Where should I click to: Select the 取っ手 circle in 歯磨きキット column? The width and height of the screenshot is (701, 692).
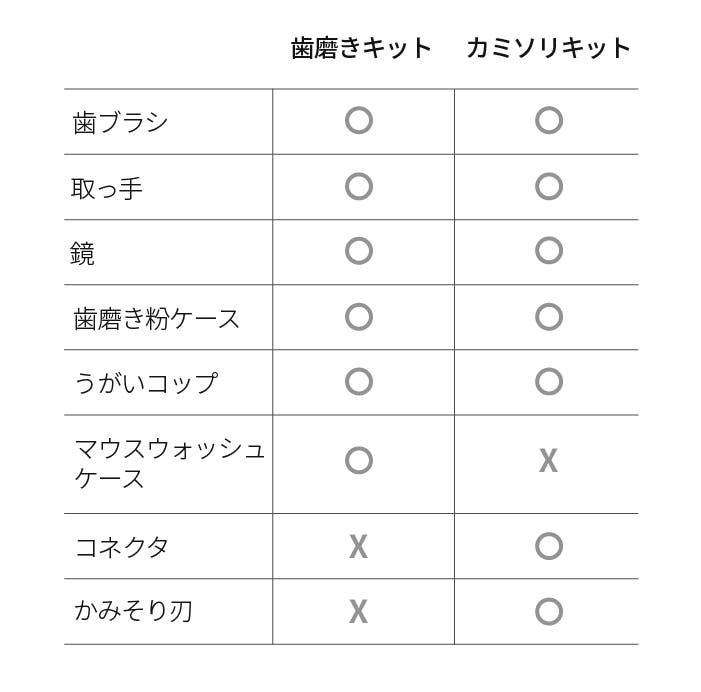358,186
